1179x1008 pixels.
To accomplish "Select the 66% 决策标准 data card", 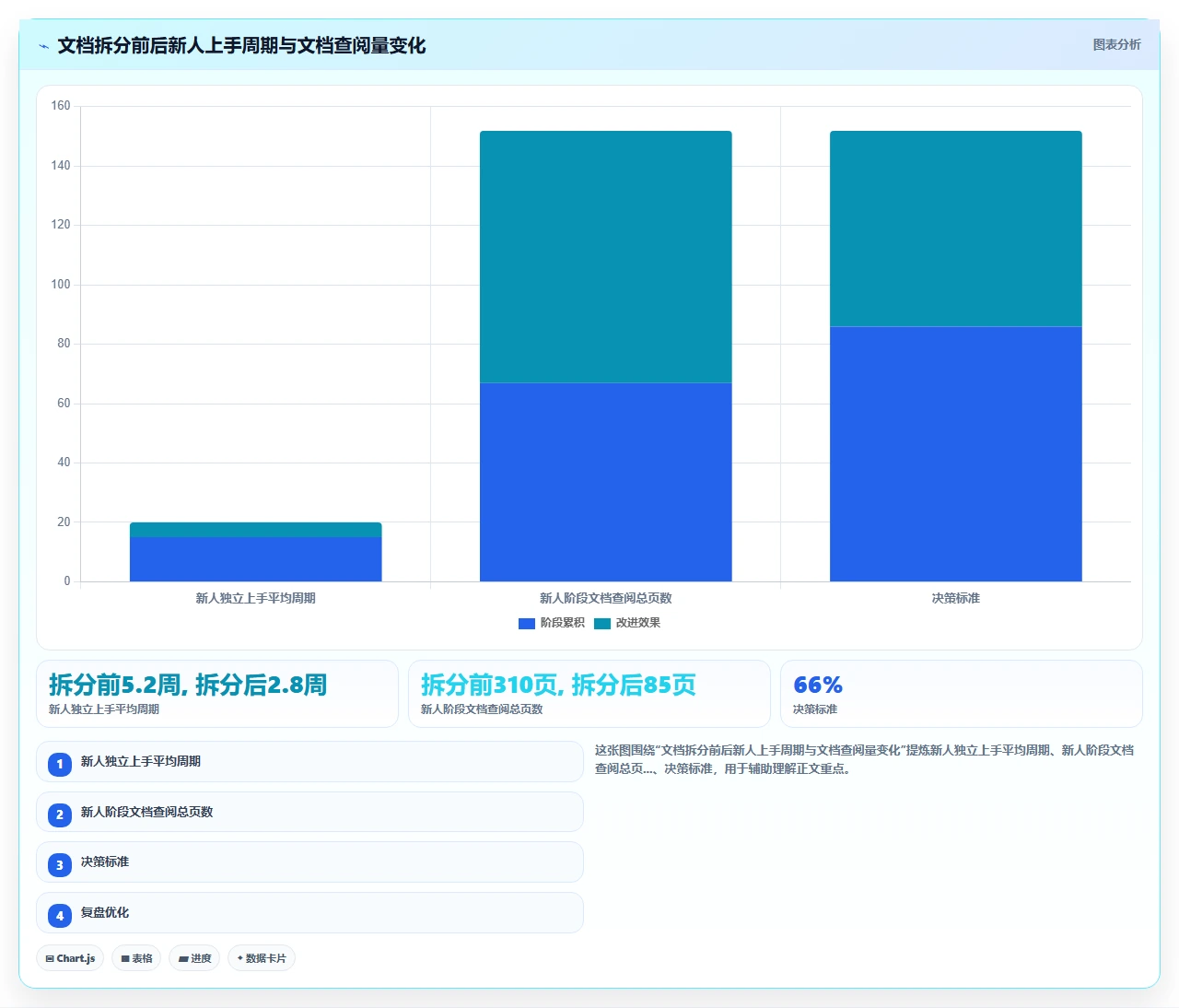I will (962, 694).
